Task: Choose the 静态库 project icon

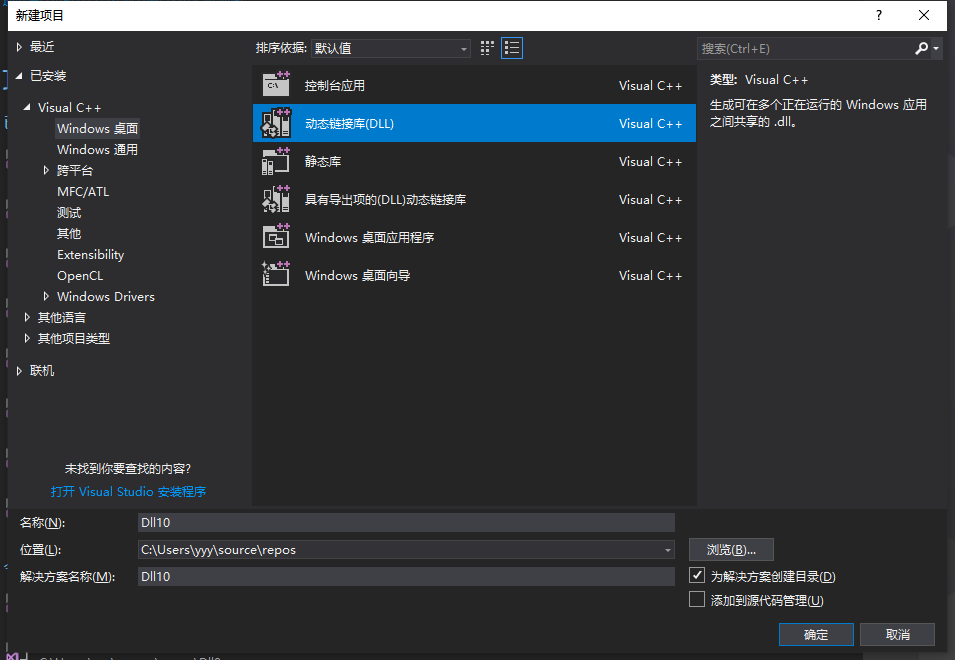Action: click(x=275, y=161)
